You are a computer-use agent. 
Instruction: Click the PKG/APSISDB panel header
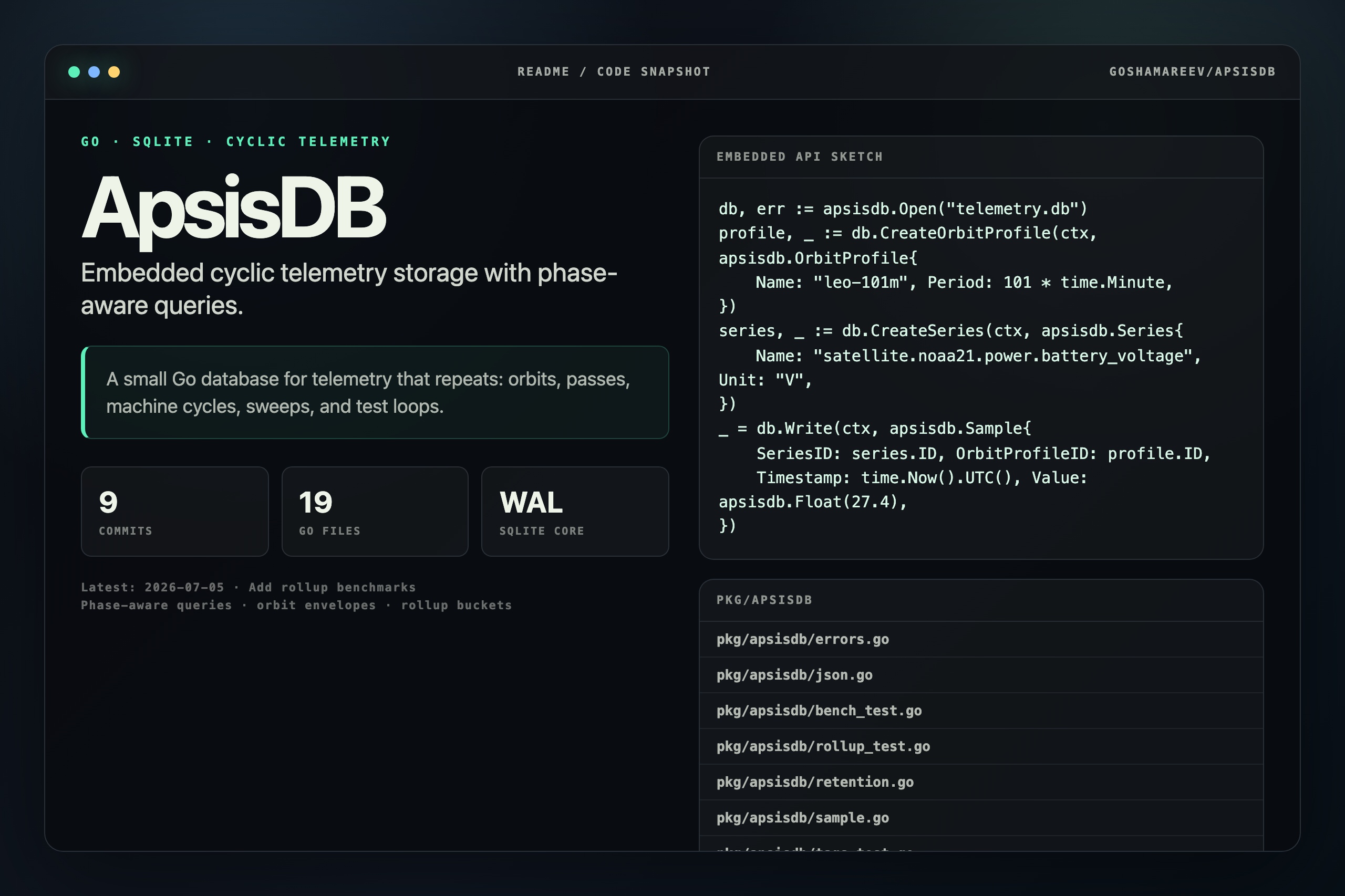(x=981, y=600)
